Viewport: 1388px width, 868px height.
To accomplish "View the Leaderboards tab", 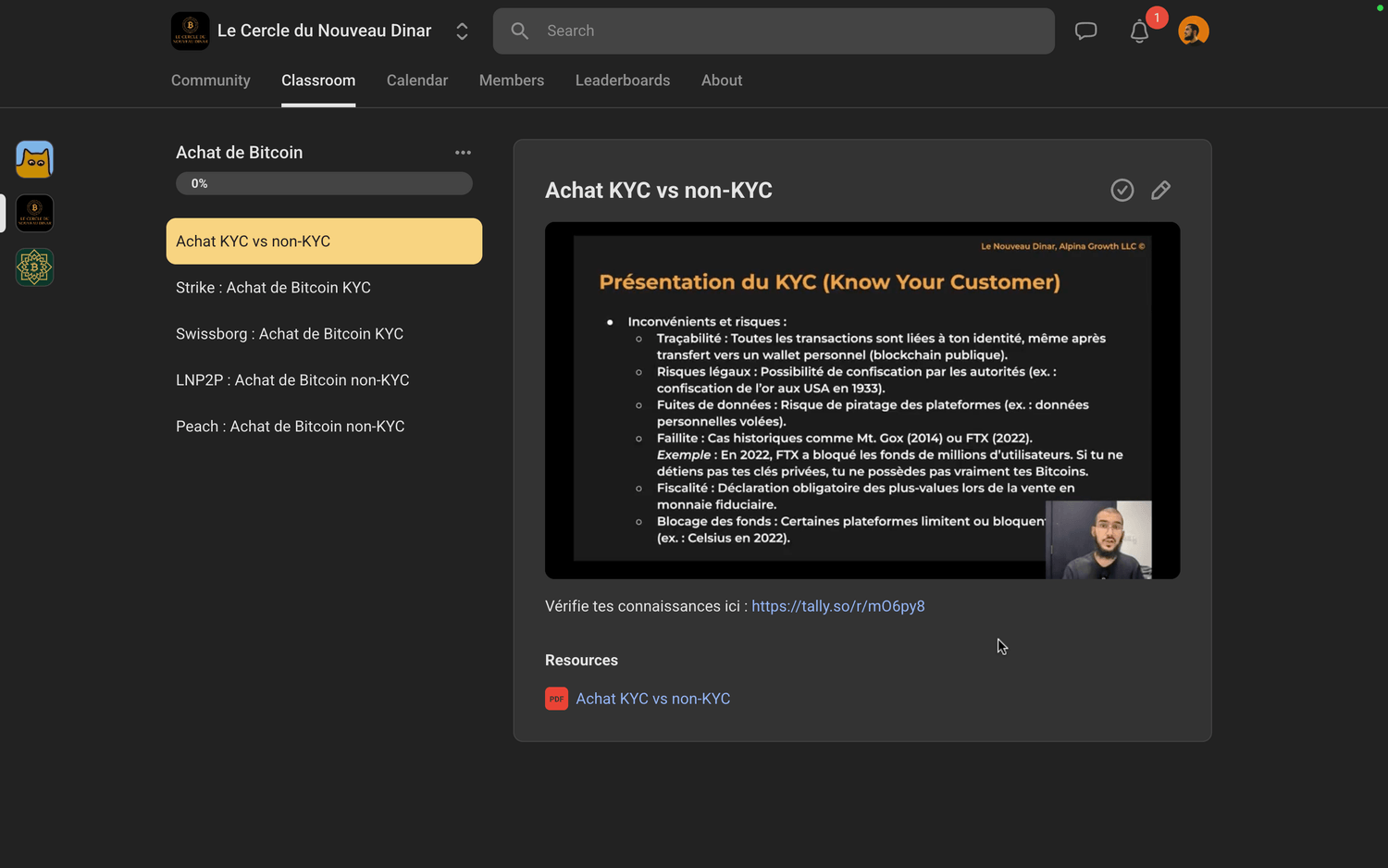I will (623, 81).
